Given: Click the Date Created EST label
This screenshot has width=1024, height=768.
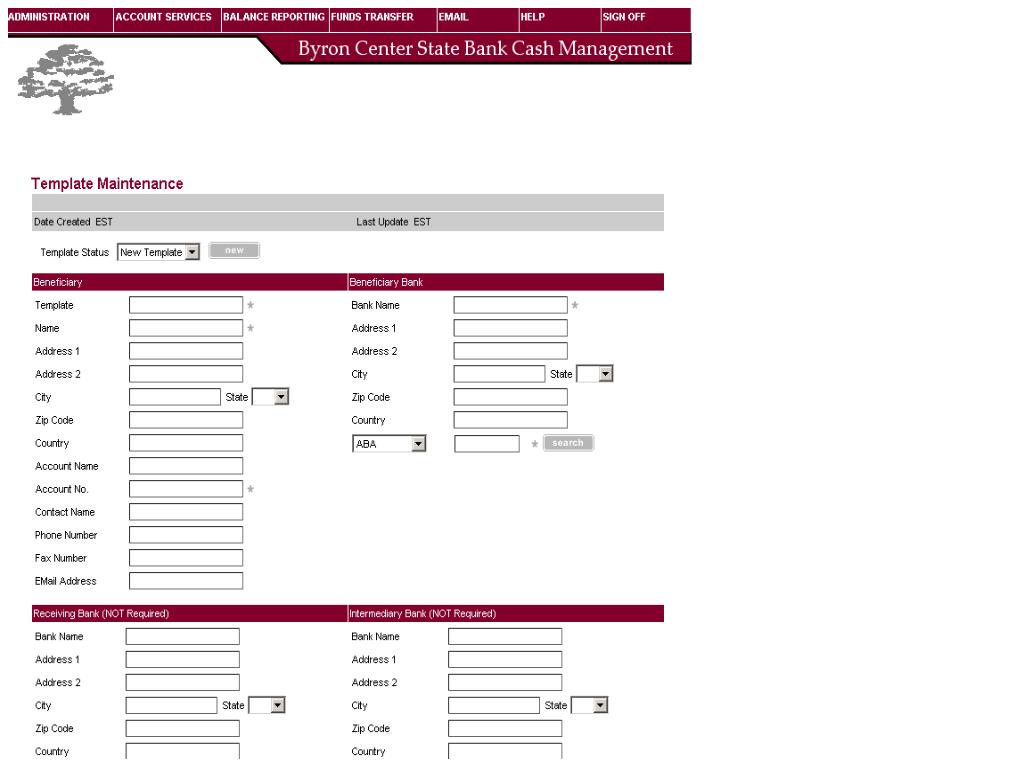Looking at the screenshot, I should tap(73, 222).
